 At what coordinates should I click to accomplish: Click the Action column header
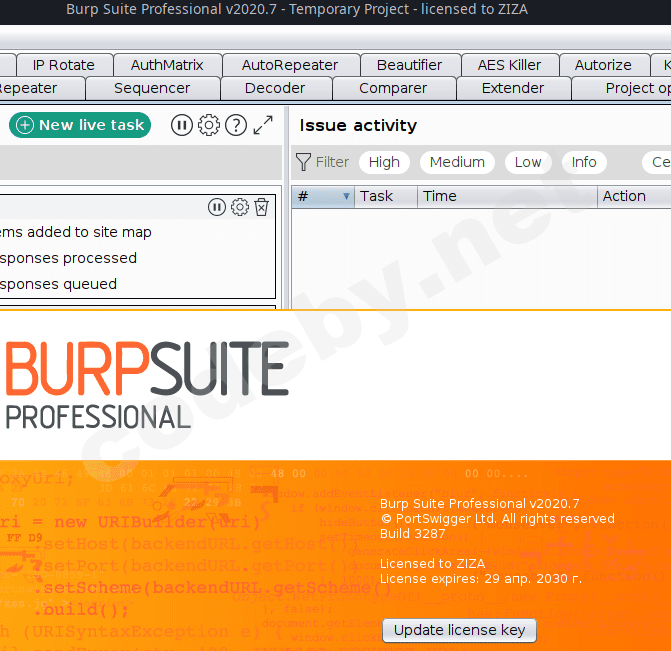[634, 196]
